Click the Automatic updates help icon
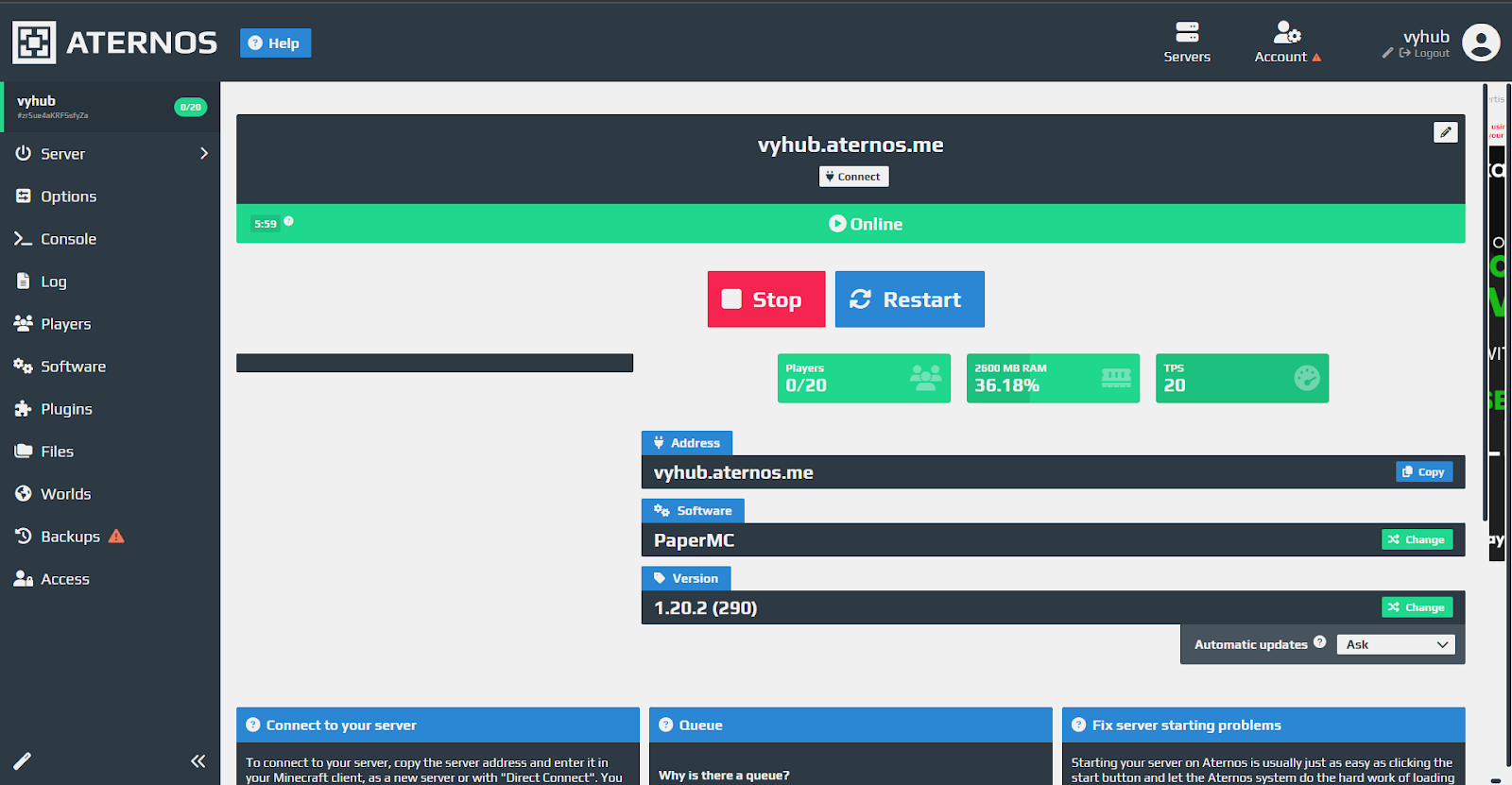 [1319, 641]
